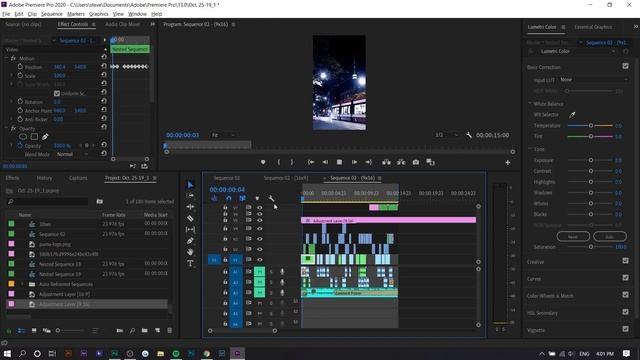This screenshot has height=360, width=640.
Task: Open Input LUT dropdown
Action: point(593,80)
